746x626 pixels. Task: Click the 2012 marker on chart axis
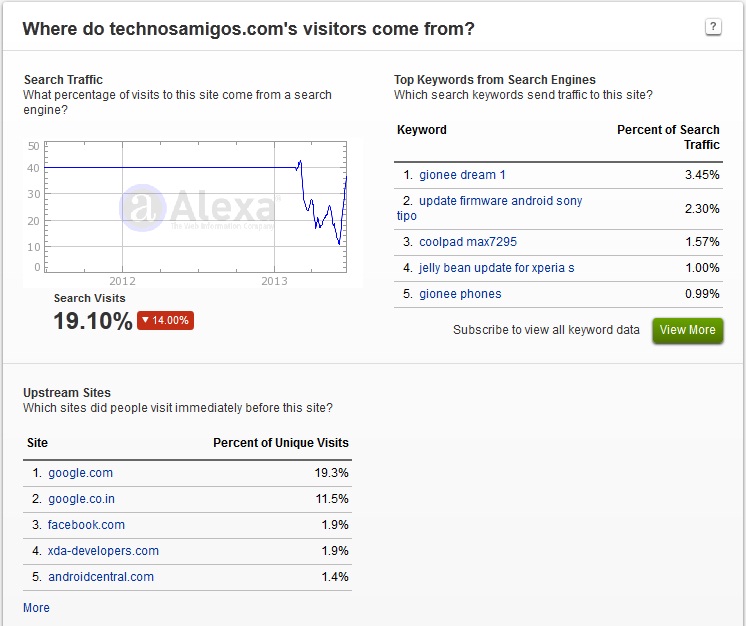click(x=122, y=281)
